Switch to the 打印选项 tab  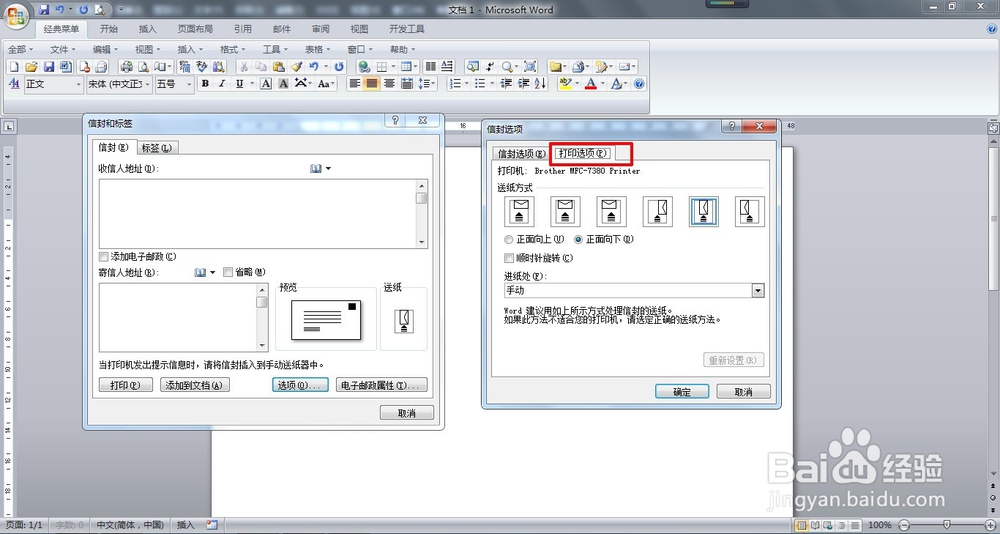coord(584,153)
